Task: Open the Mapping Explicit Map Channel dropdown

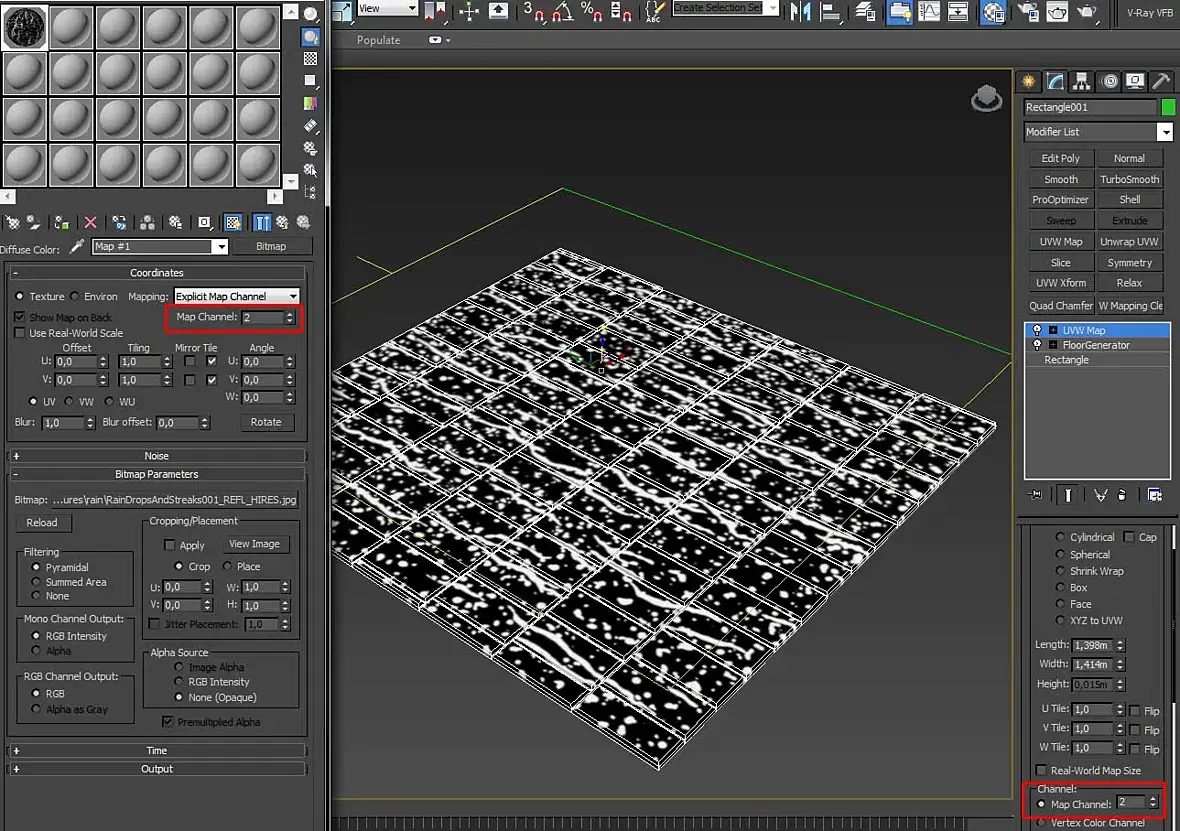Action: (237, 296)
